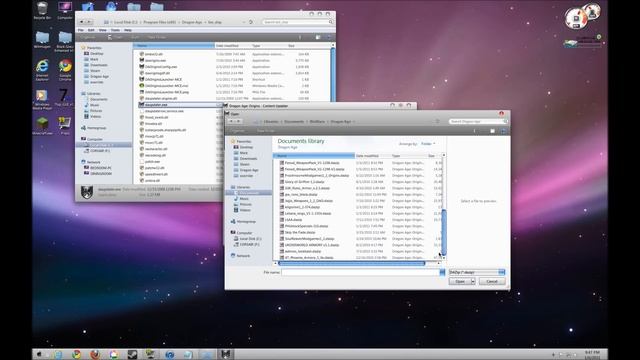
Task: Open the Computer desktop icon
Action: pos(64,10)
